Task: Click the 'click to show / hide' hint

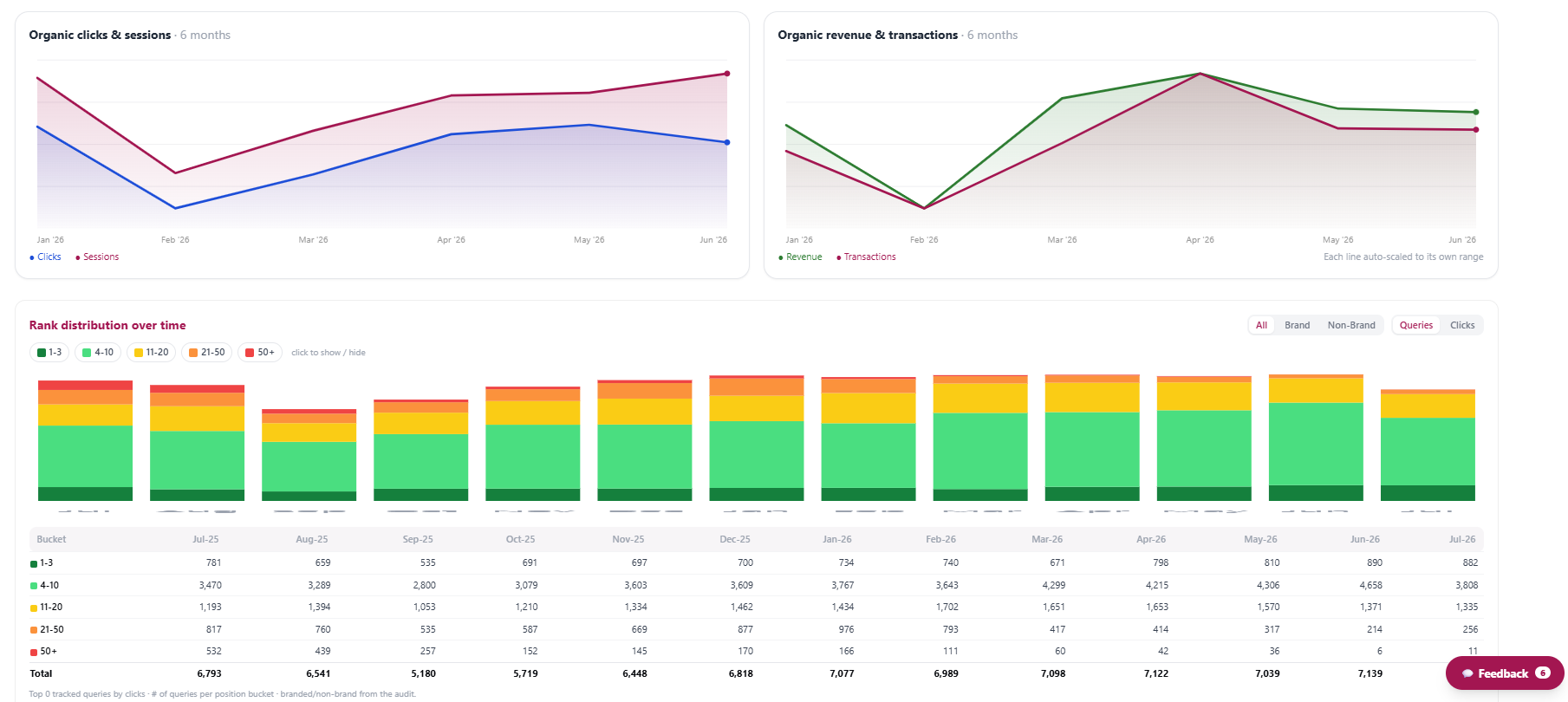Action: (329, 353)
